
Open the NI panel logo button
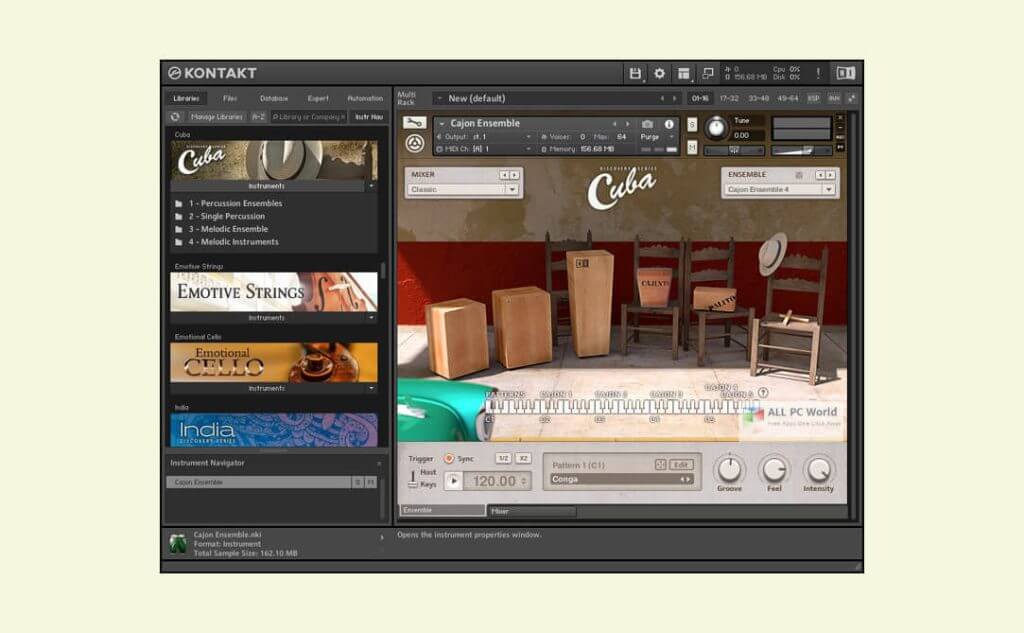pos(846,73)
